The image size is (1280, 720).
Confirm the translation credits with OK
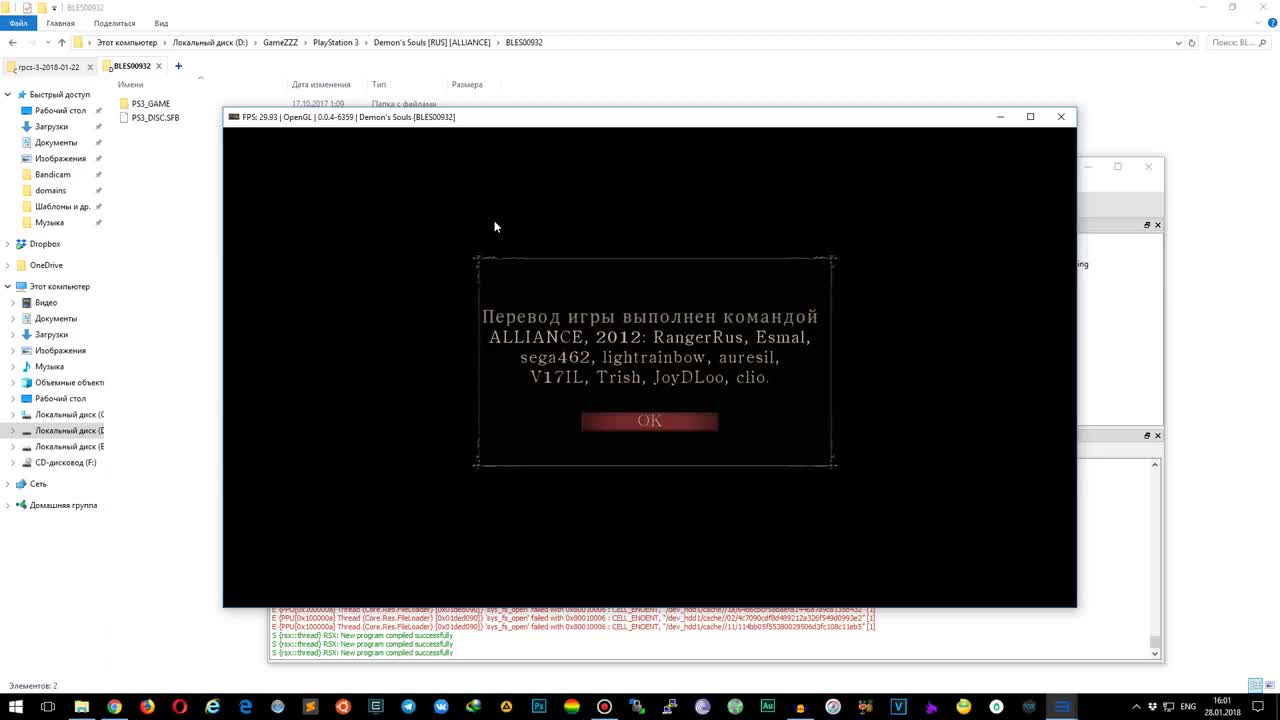click(x=649, y=421)
